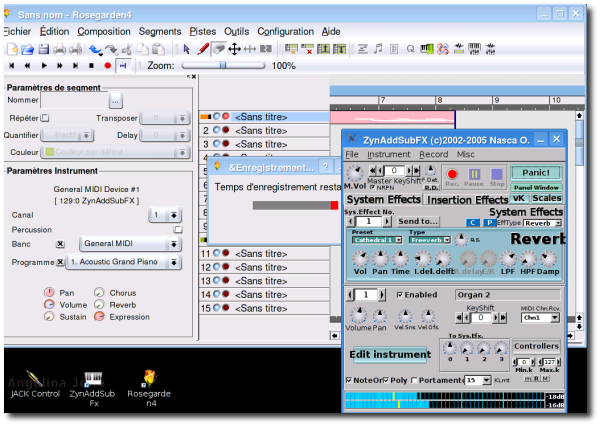Click the quantize Q icon
This screenshot has height=426, width=600.
(x=411, y=49)
